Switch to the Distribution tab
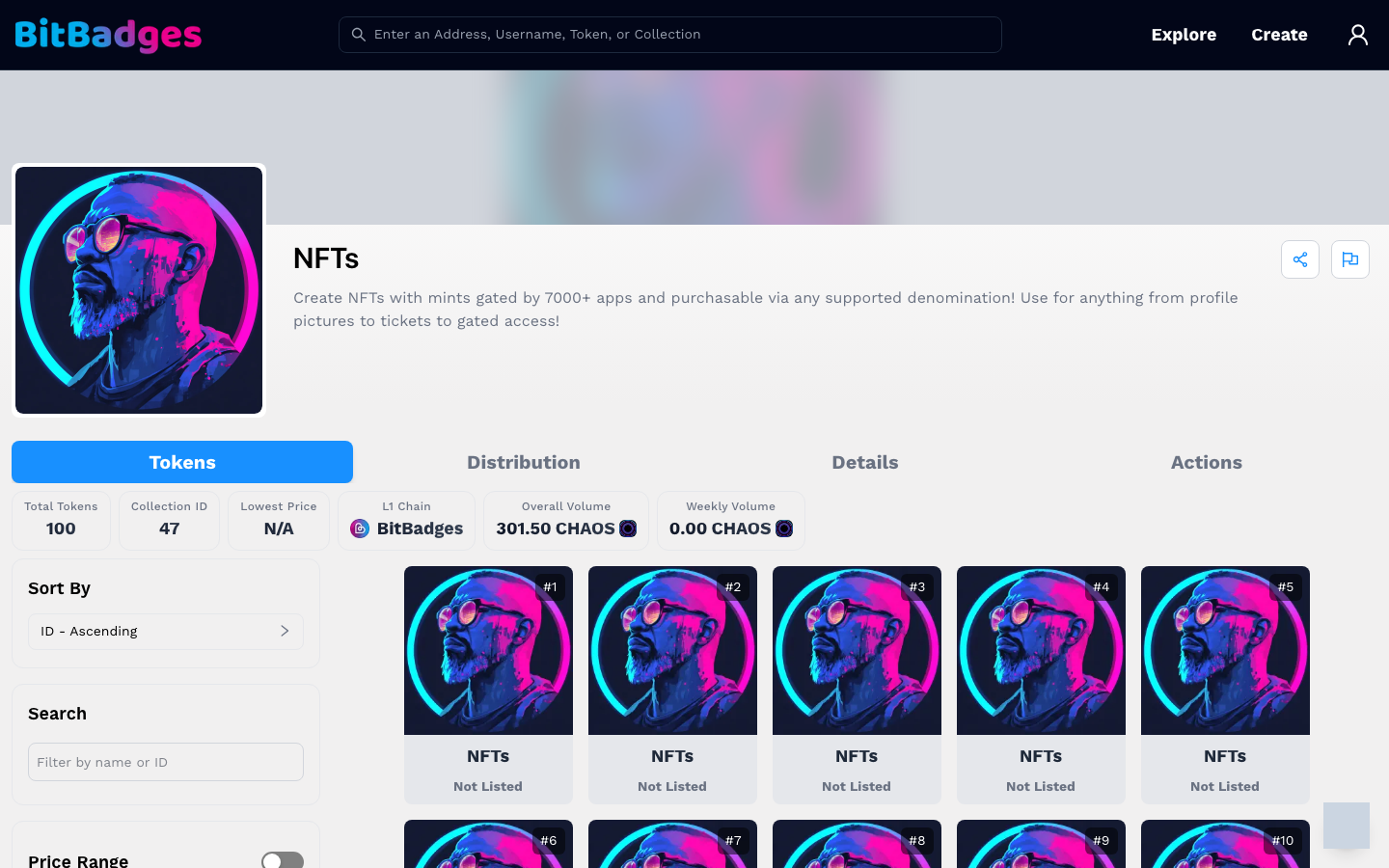Screen dimensions: 1389x868 click(524, 462)
